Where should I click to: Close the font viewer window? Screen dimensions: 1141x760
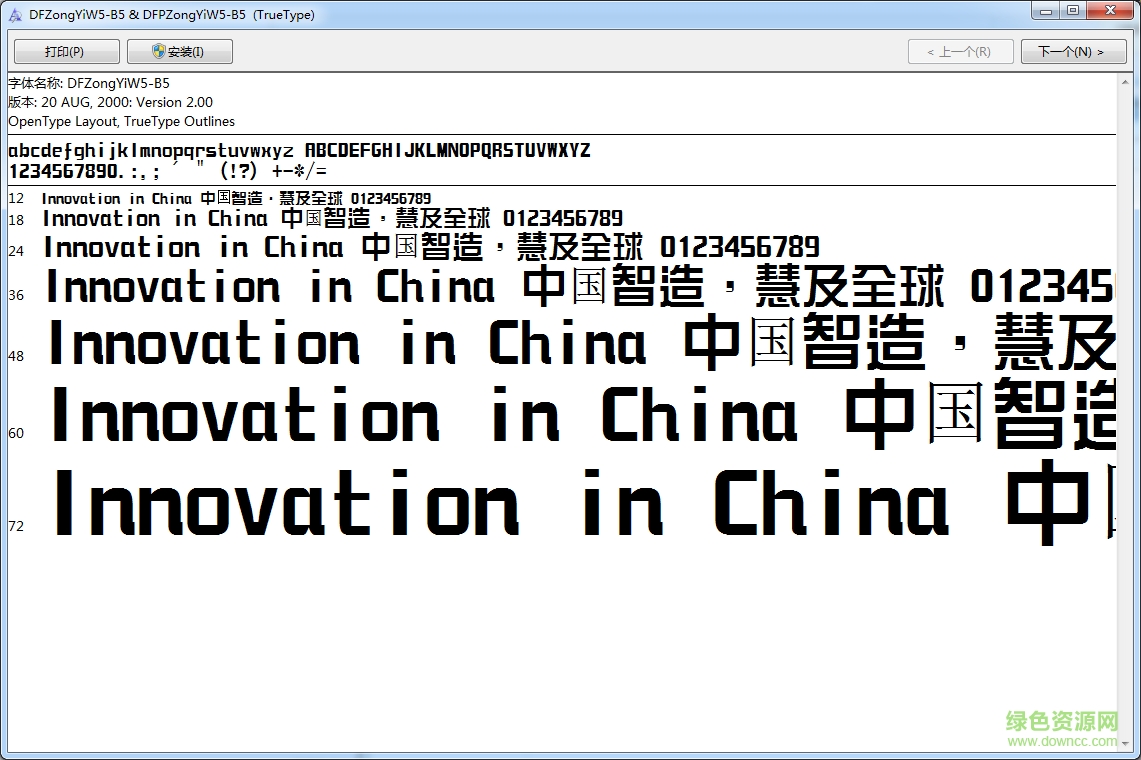point(1110,10)
